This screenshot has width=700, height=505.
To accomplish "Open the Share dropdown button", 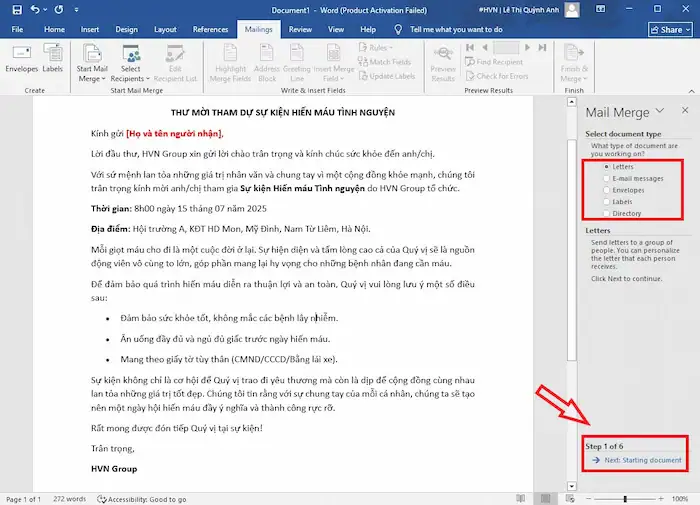I will pos(670,30).
